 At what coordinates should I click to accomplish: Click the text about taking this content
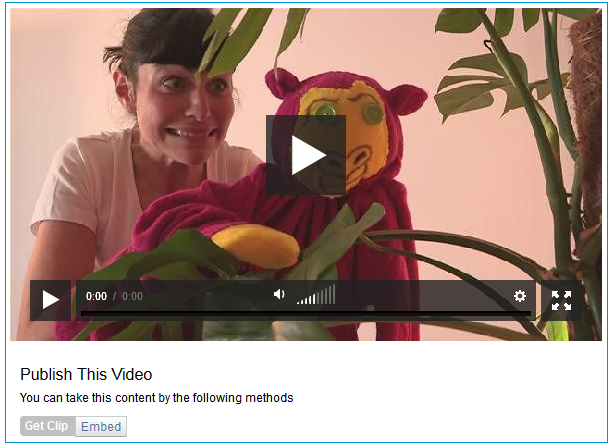click(x=156, y=398)
